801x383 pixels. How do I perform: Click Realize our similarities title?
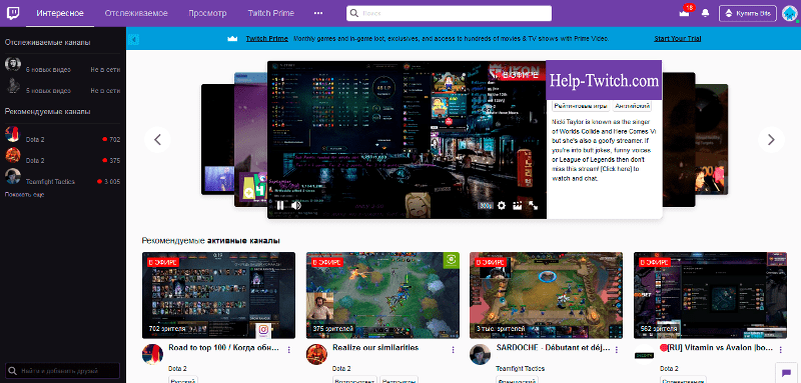[375, 348]
